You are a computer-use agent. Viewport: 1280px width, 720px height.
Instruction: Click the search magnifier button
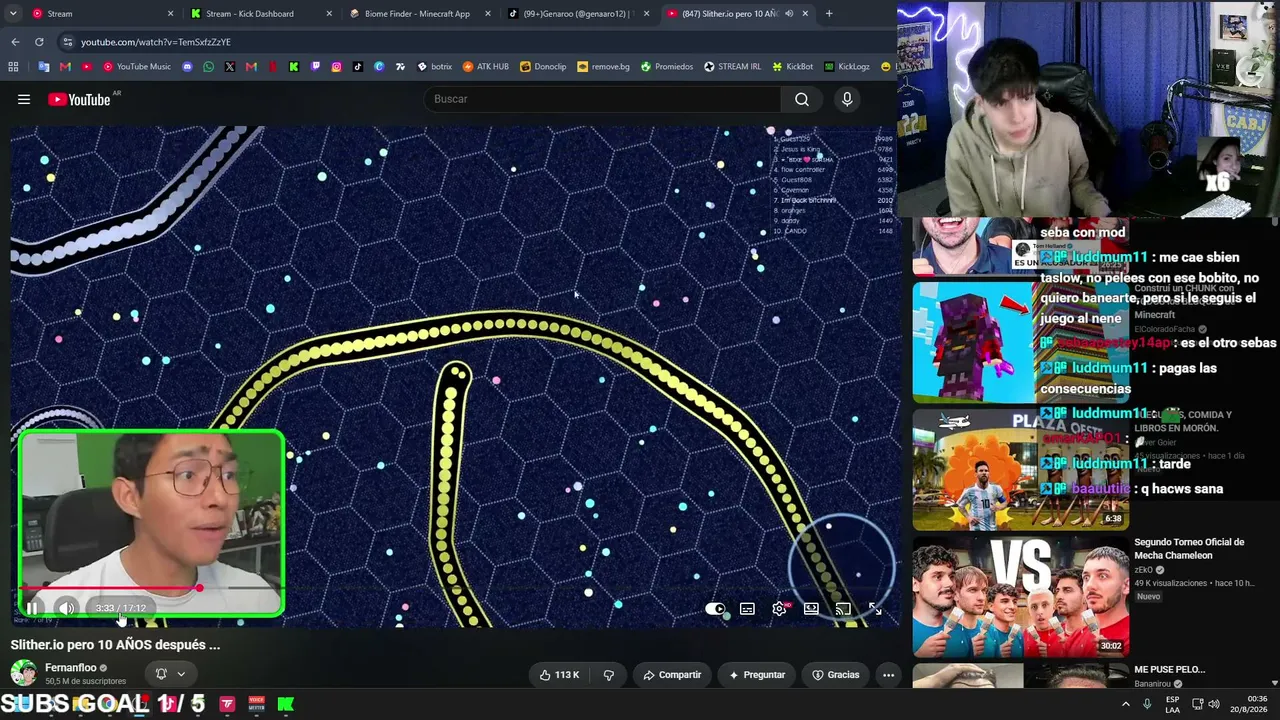[x=802, y=99]
